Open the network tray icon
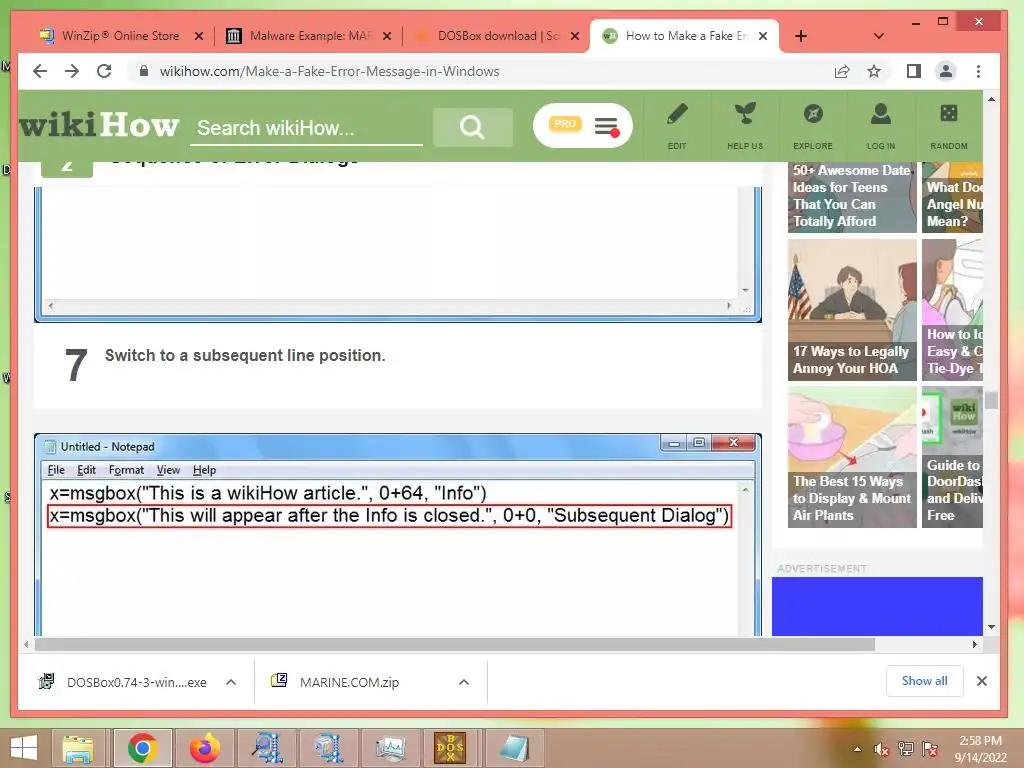 point(906,749)
